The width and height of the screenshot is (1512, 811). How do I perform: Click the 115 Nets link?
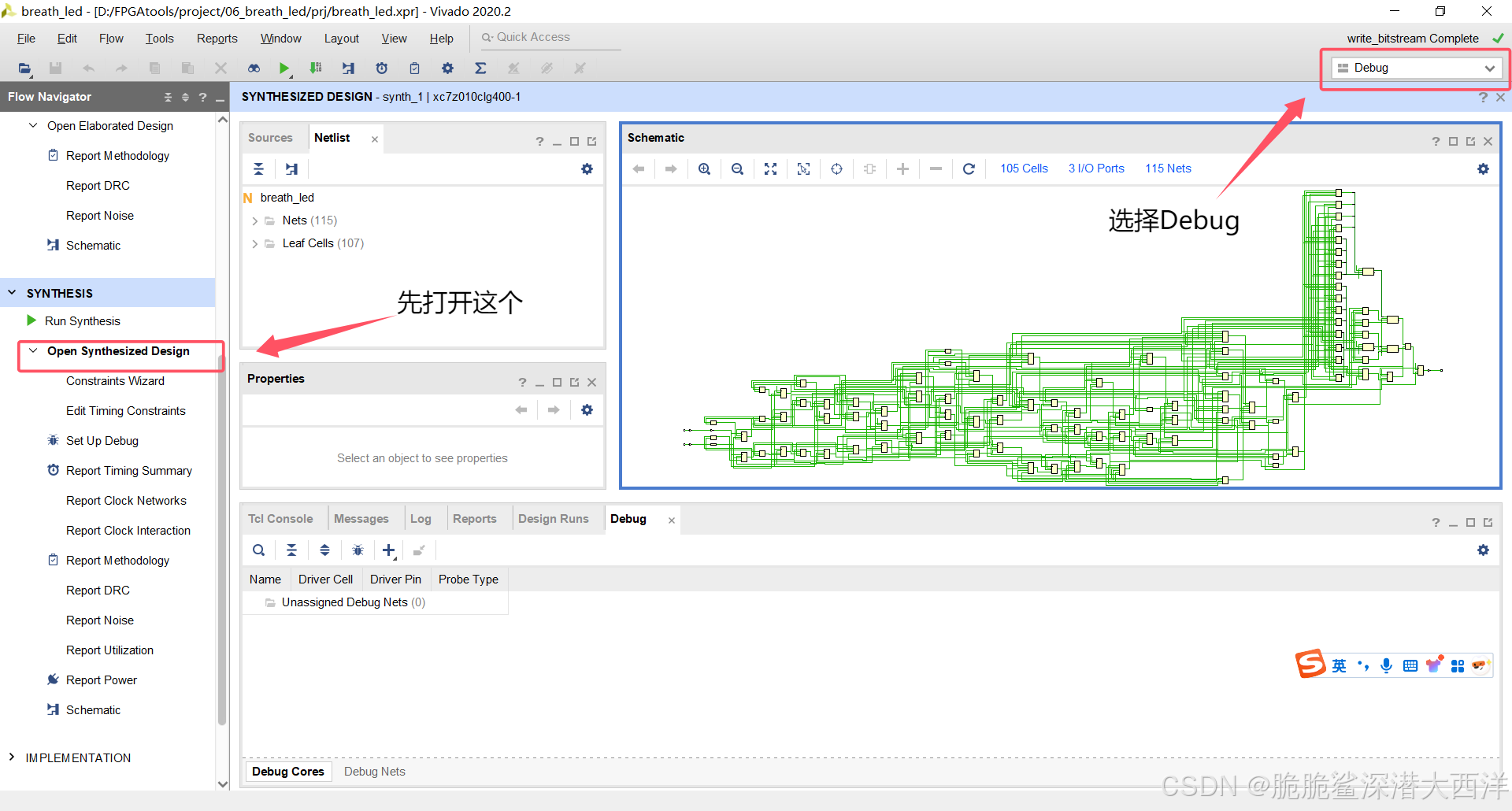(1168, 168)
